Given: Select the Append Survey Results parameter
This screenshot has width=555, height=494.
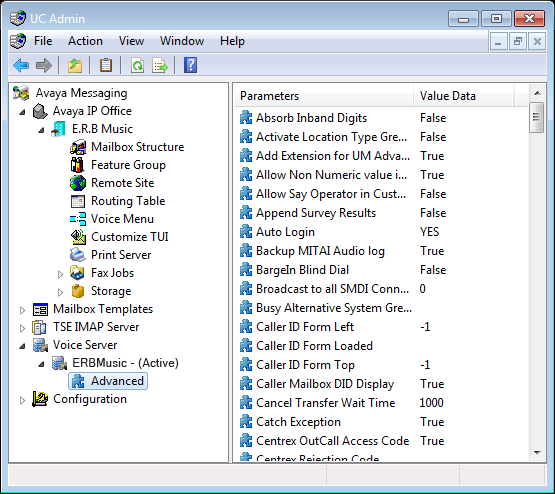Looking at the screenshot, I should (316, 213).
